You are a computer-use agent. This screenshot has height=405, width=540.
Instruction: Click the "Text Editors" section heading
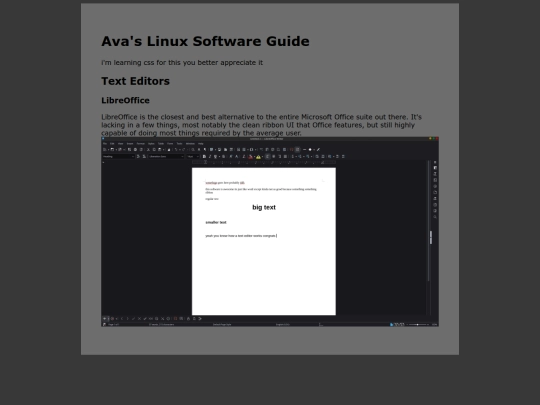click(x=135, y=81)
